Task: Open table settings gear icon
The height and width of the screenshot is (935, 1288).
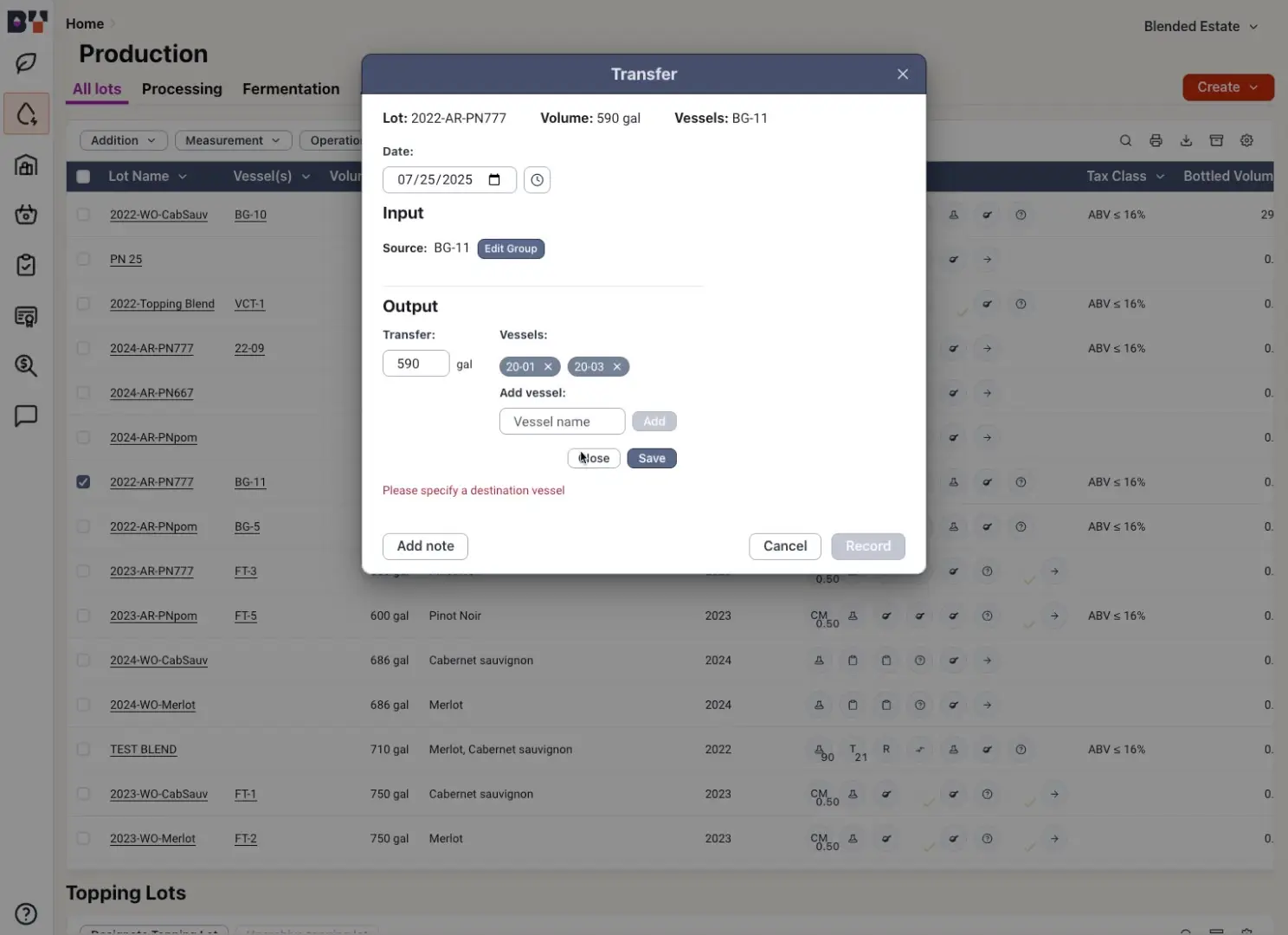Action: click(1246, 140)
